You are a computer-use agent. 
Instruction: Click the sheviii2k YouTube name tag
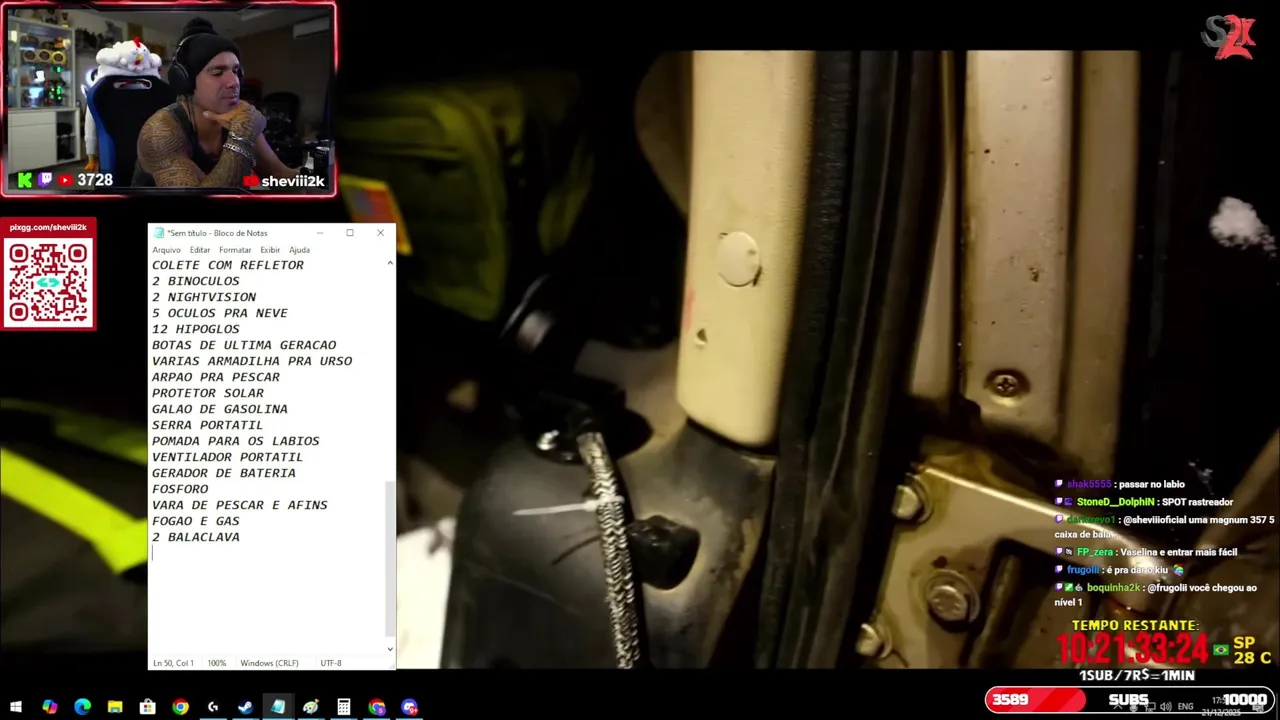pos(283,181)
